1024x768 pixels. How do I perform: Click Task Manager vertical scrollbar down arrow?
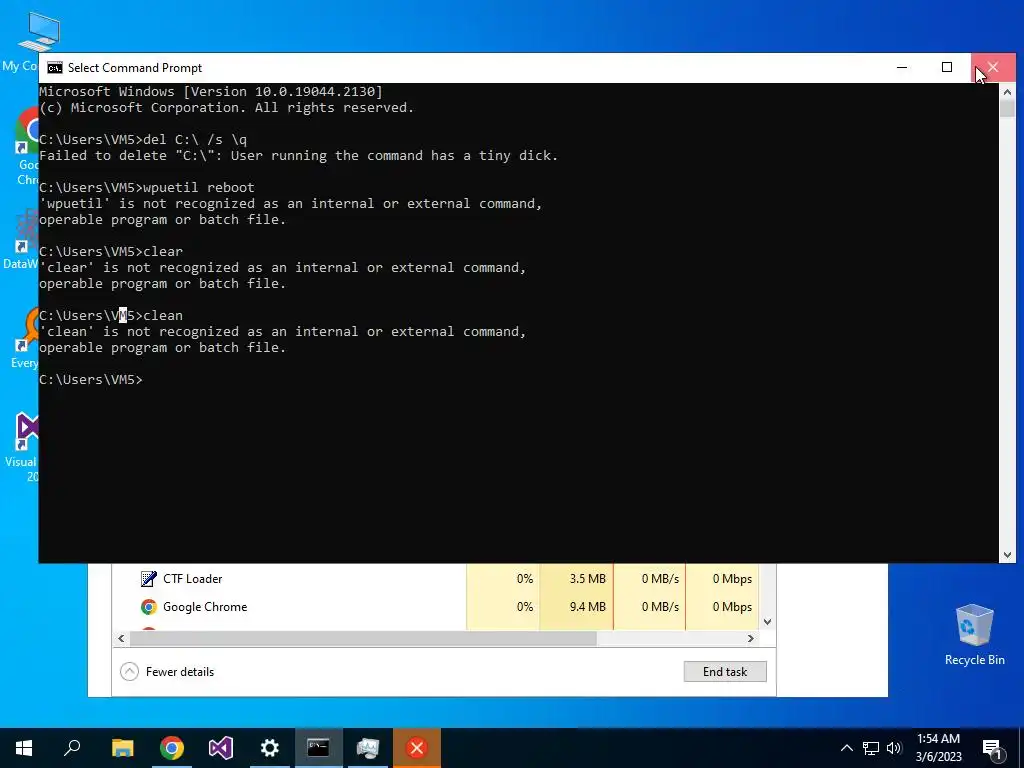768,622
